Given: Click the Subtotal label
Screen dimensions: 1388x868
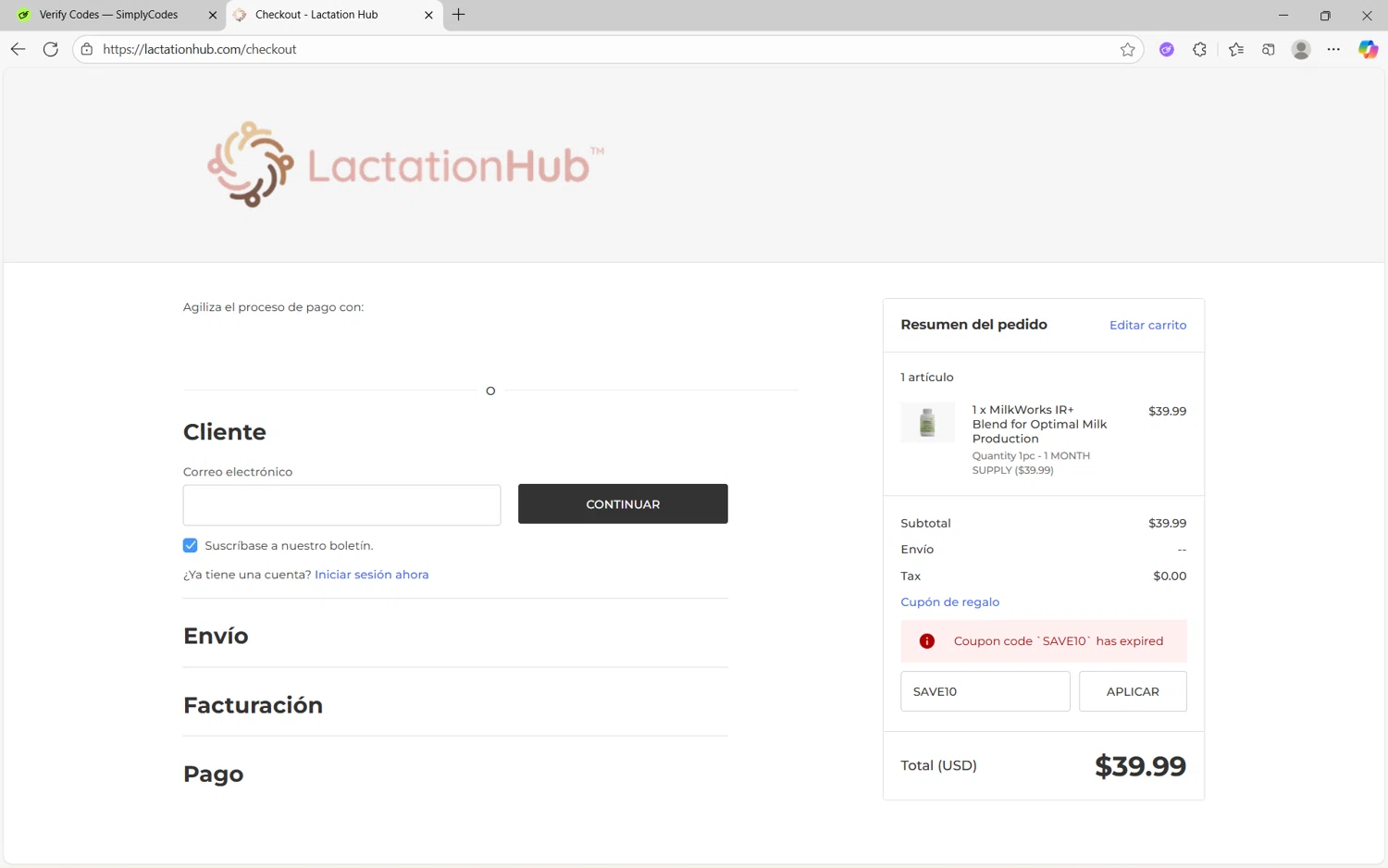Looking at the screenshot, I should (925, 524).
